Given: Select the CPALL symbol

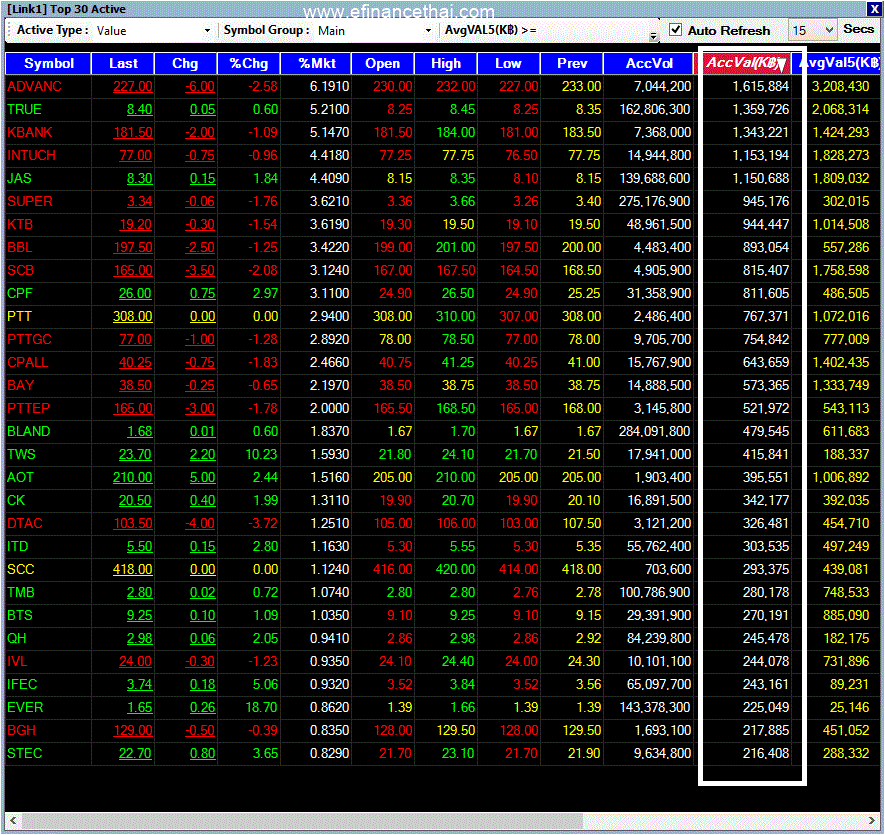Looking at the screenshot, I should (x=28, y=362).
